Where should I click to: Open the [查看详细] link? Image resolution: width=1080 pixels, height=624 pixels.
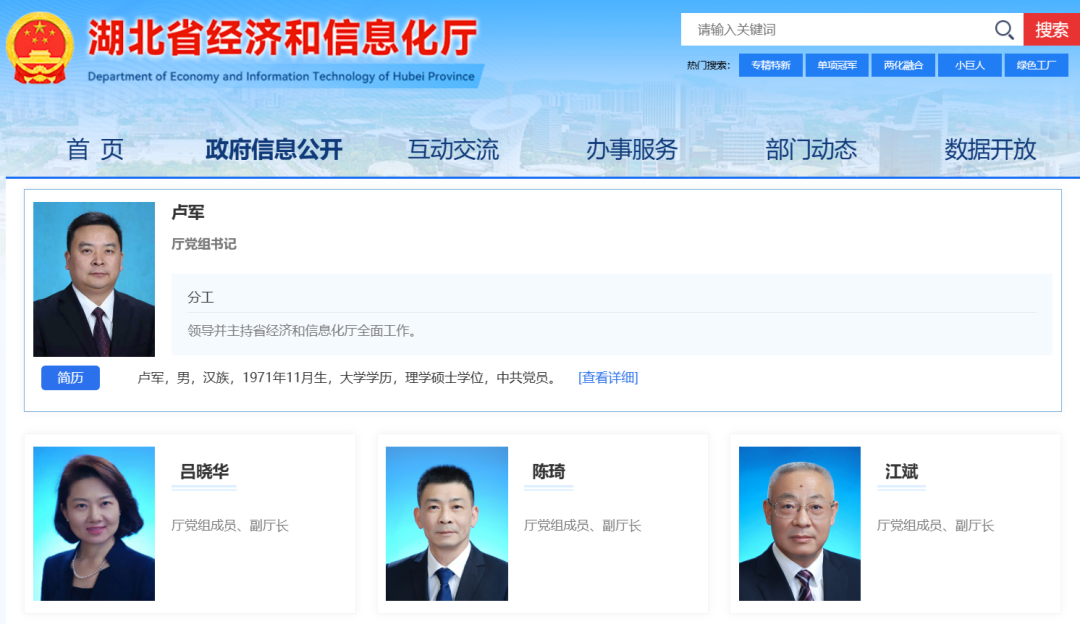608,378
